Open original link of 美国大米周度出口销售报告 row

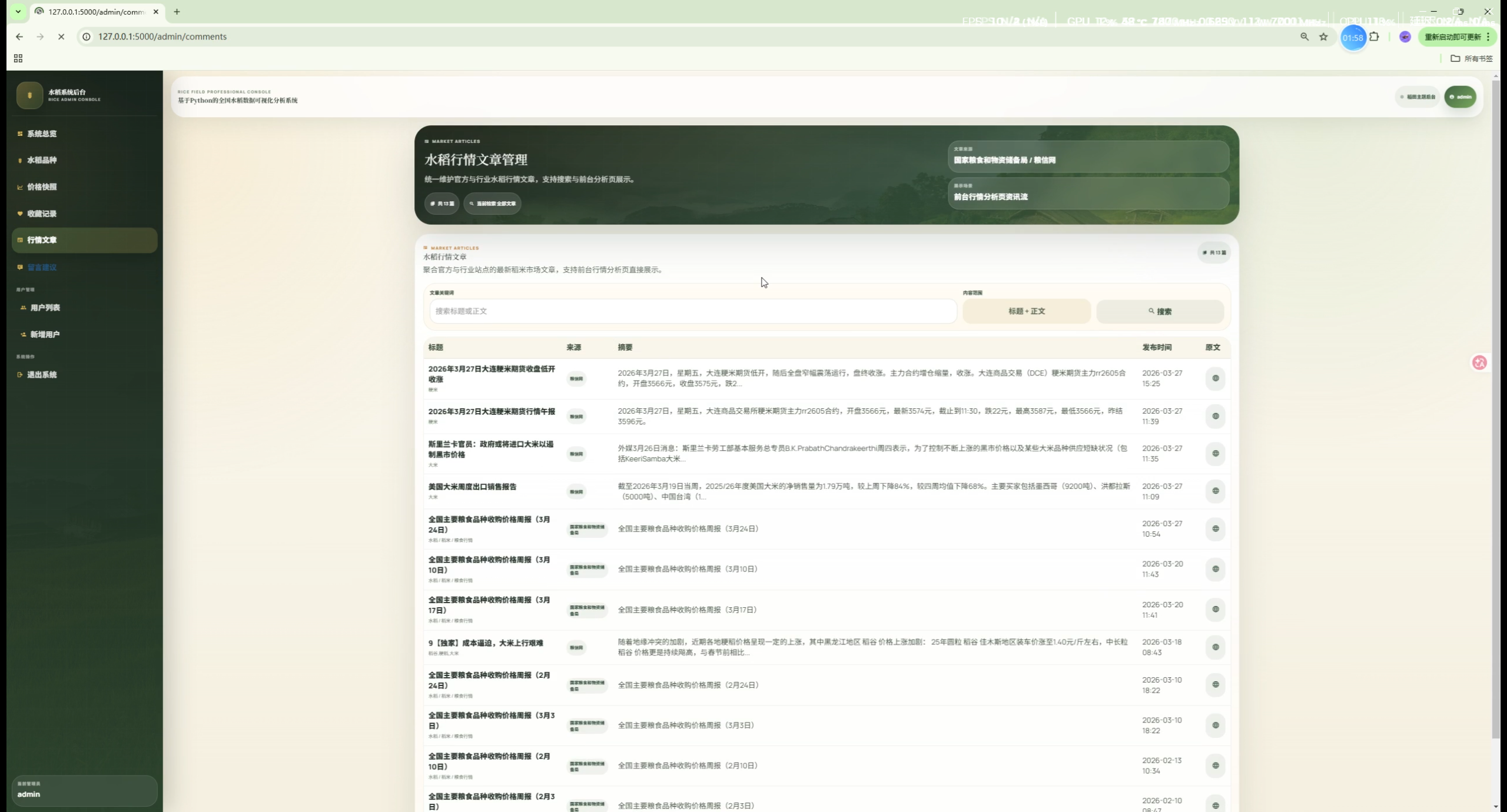coord(1215,491)
